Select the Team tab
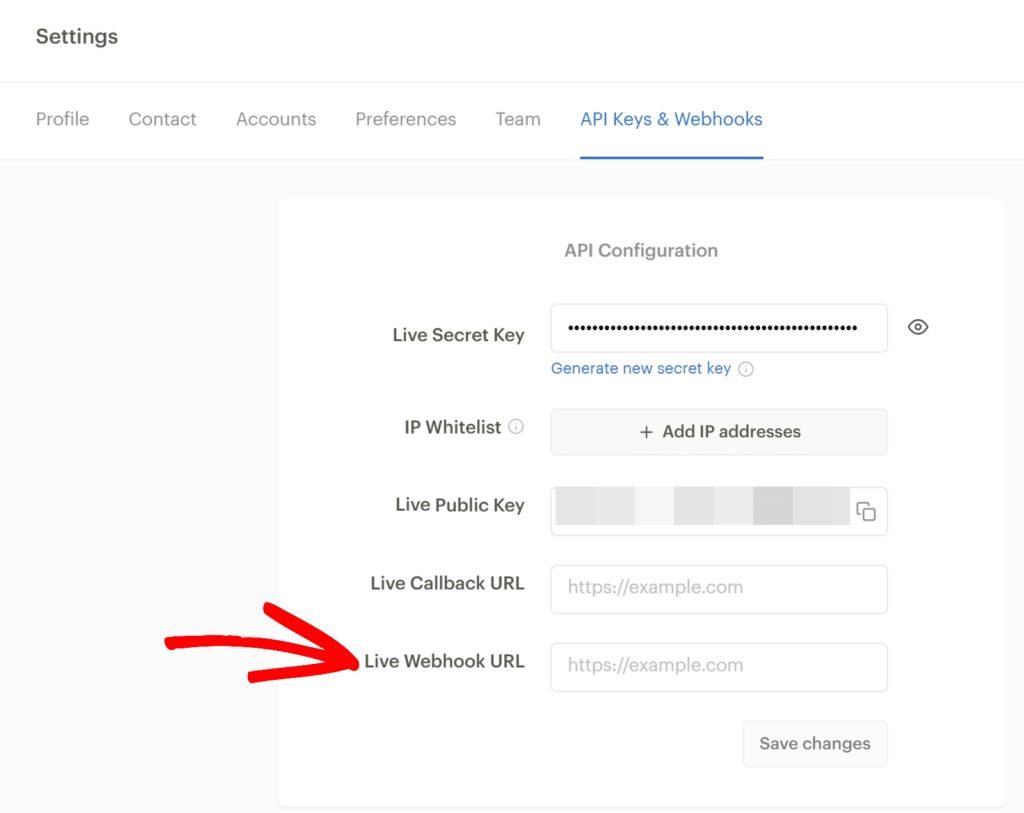1024x813 pixels. [518, 119]
